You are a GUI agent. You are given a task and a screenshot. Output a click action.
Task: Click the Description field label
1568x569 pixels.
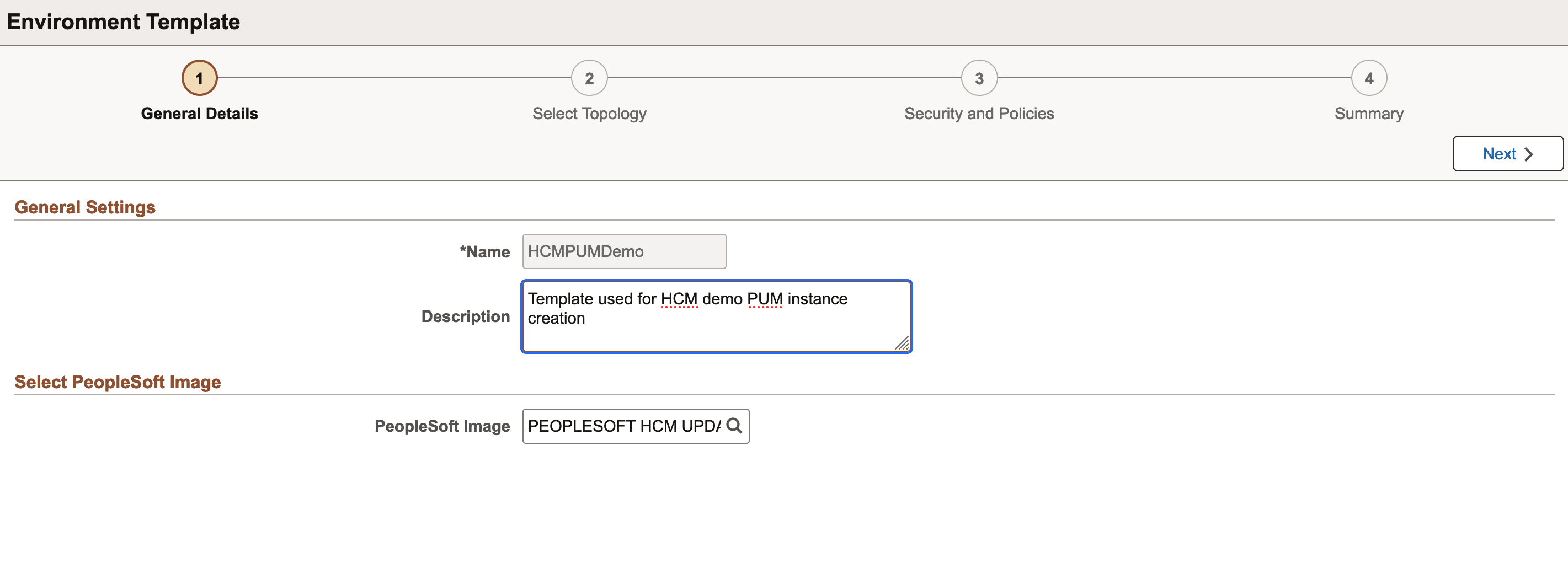pyautogui.click(x=465, y=316)
